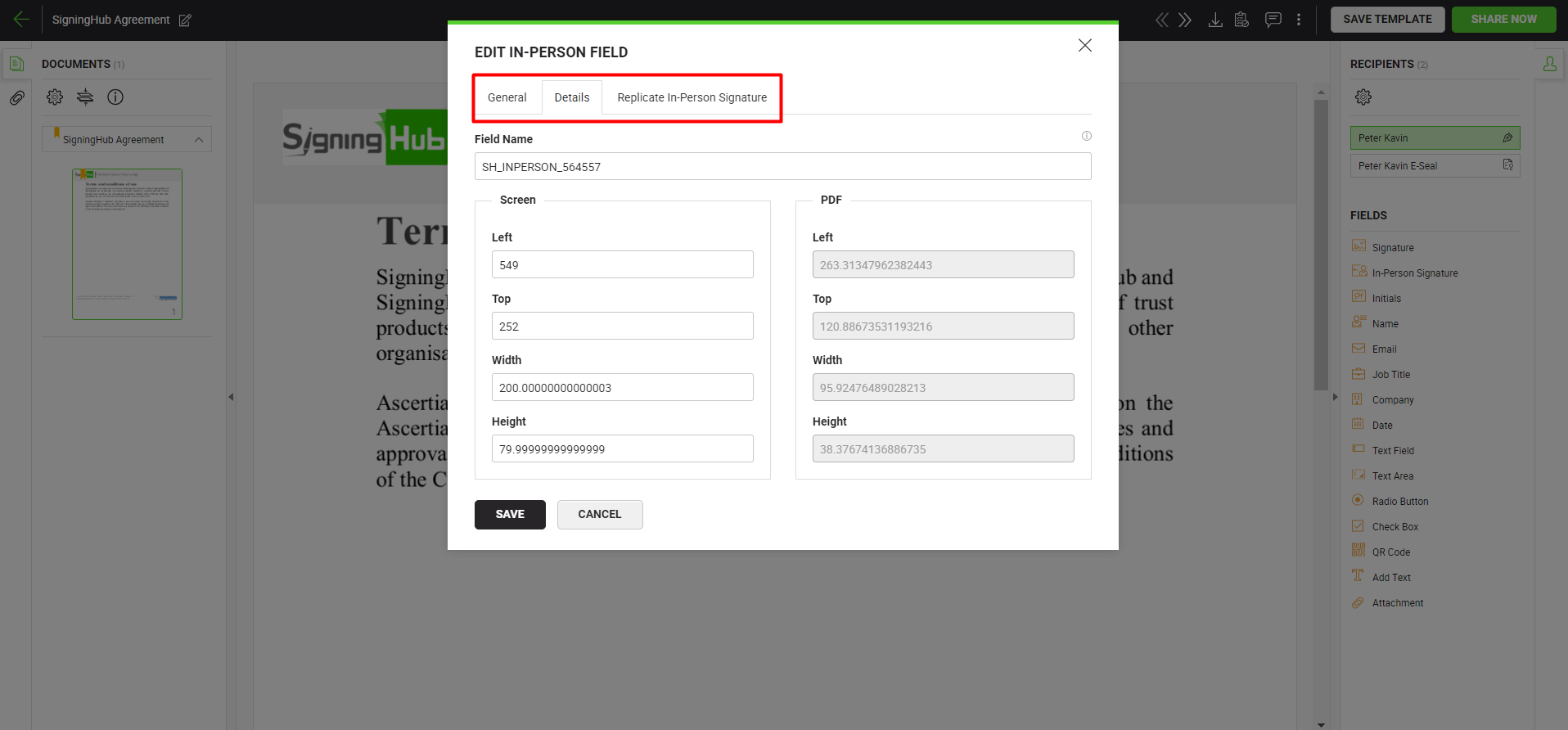1568x730 pixels.
Task: Click the Screen Width input field
Action: 622,388
